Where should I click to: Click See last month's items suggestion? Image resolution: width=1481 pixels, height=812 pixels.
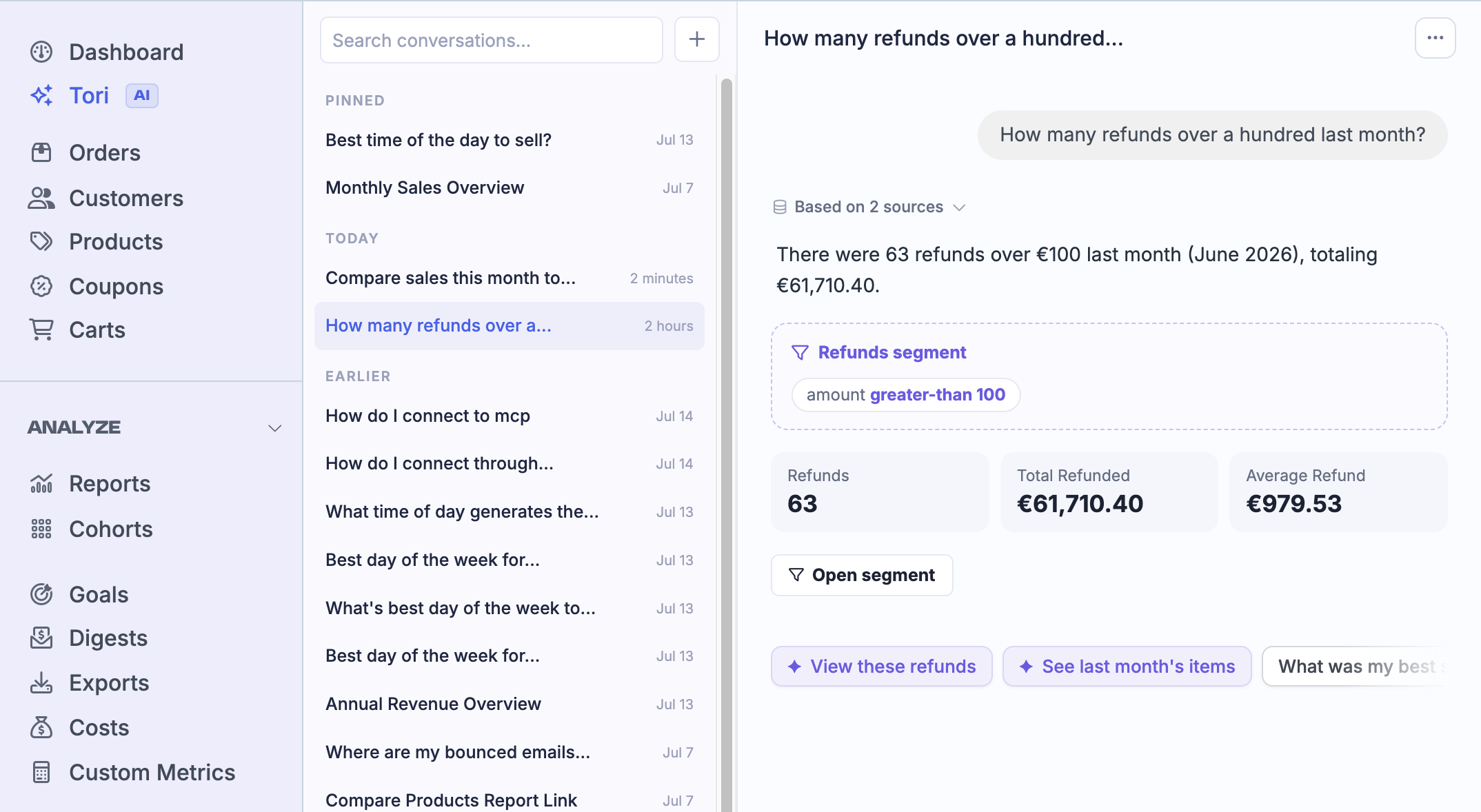point(1127,667)
